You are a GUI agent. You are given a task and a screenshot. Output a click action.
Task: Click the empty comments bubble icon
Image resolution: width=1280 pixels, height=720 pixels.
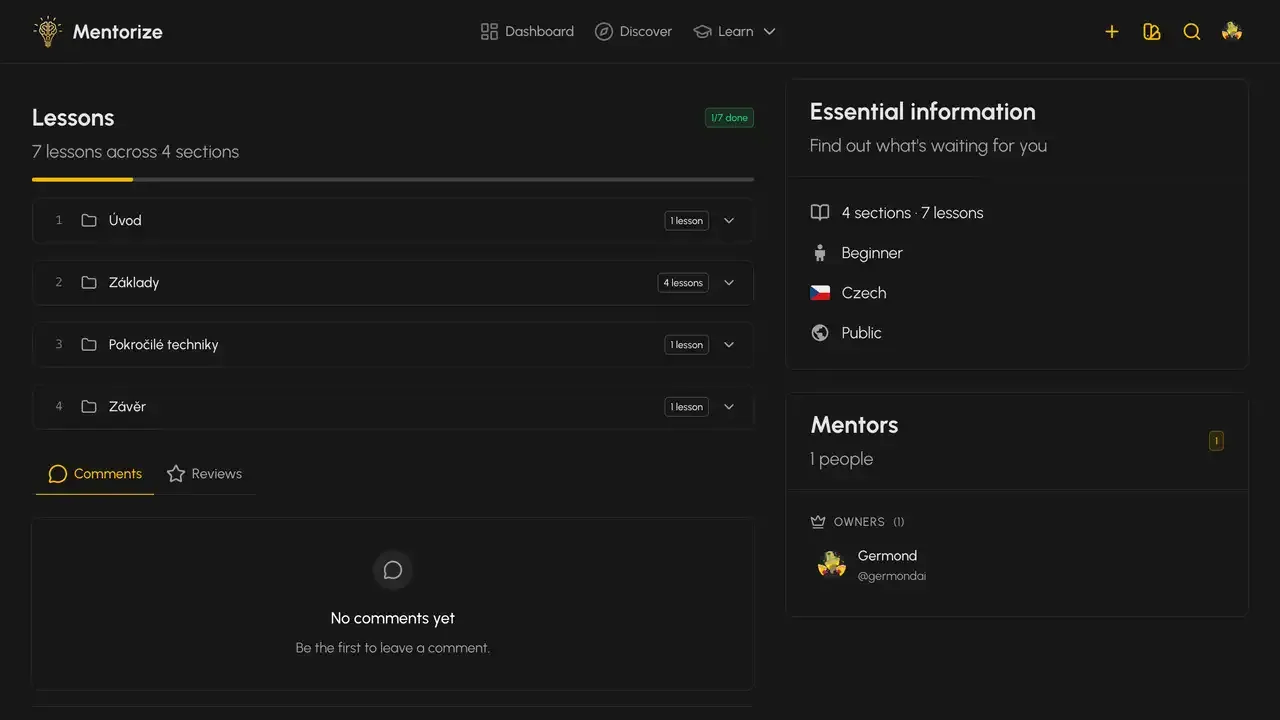(393, 570)
